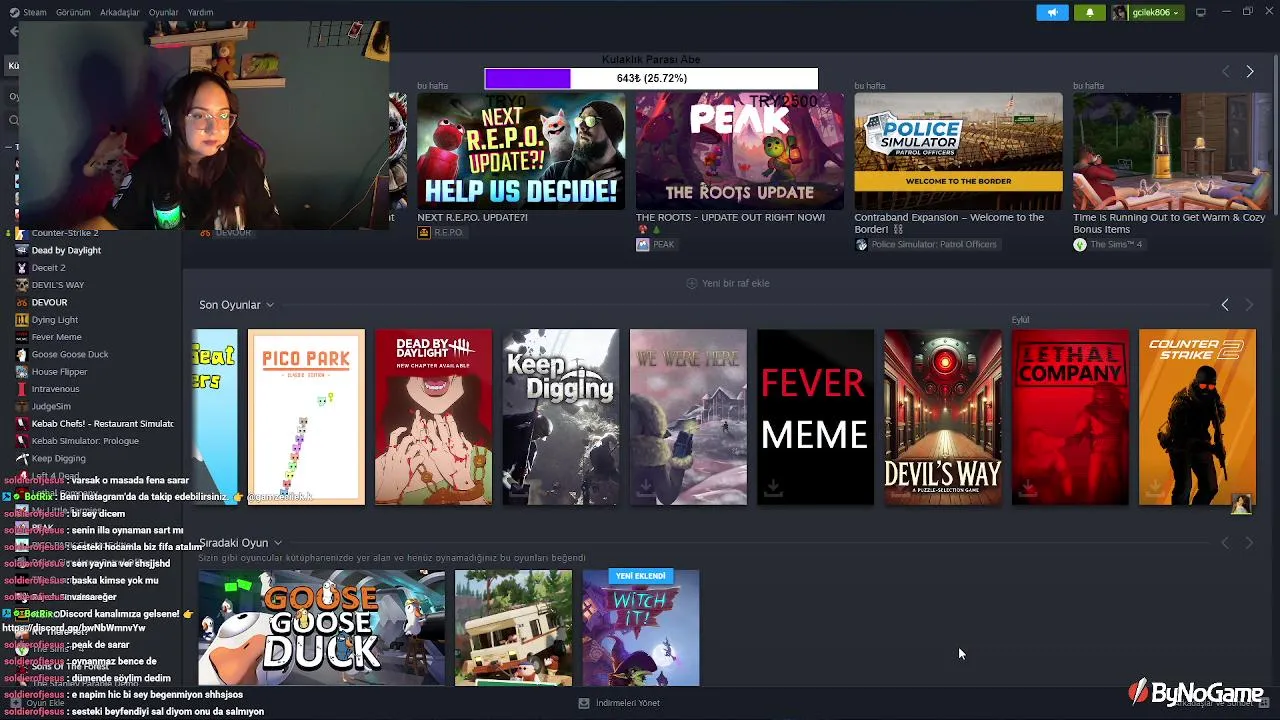Click the House Flipper icon in sidebar
The image size is (1280, 720).
[x=22, y=371]
